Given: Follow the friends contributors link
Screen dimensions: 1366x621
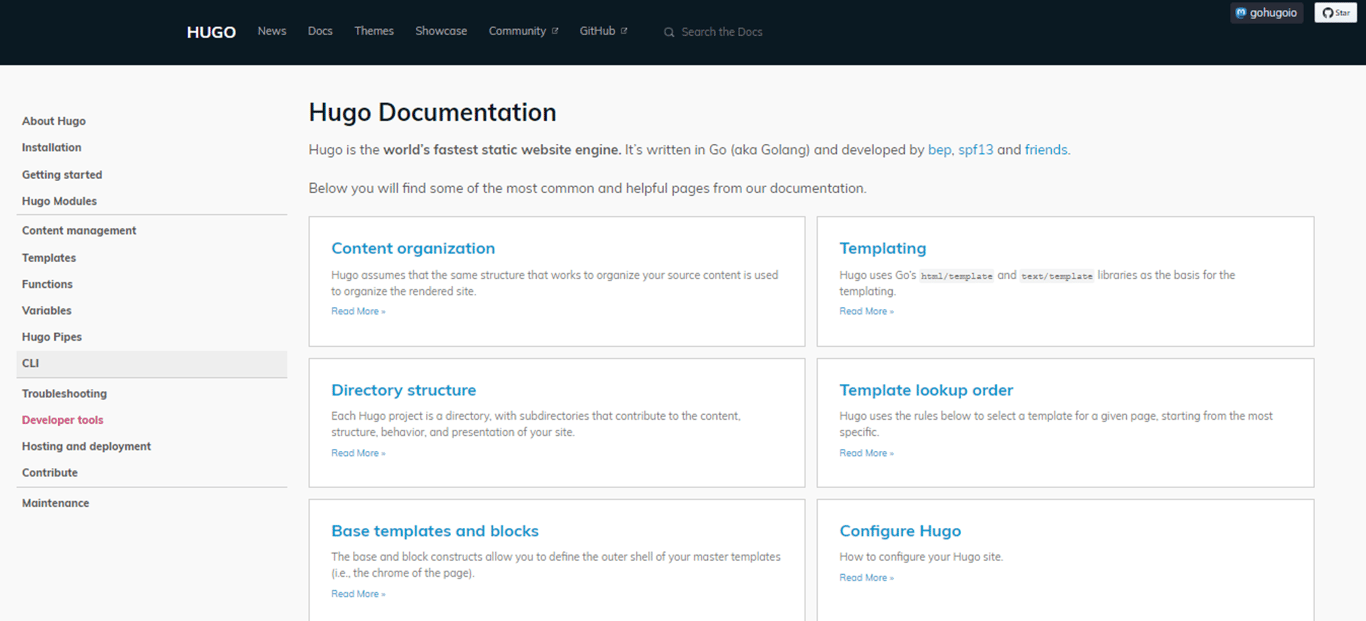Looking at the screenshot, I should pyautogui.click(x=1046, y=150).
